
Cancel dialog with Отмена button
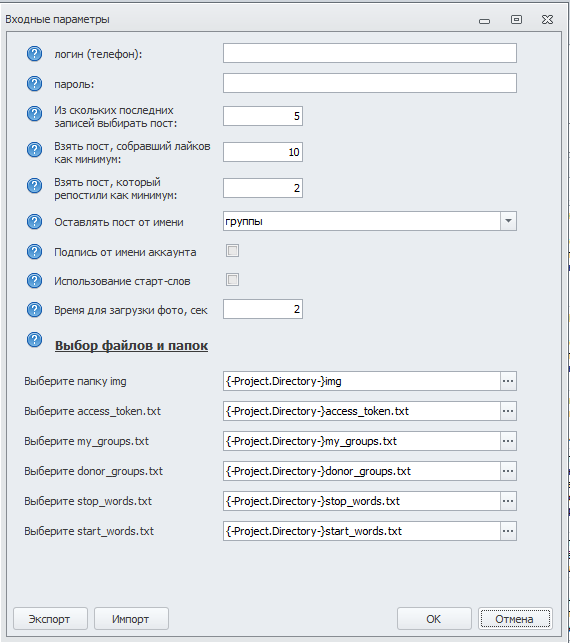pyautogui.click(x=515, y=618)
